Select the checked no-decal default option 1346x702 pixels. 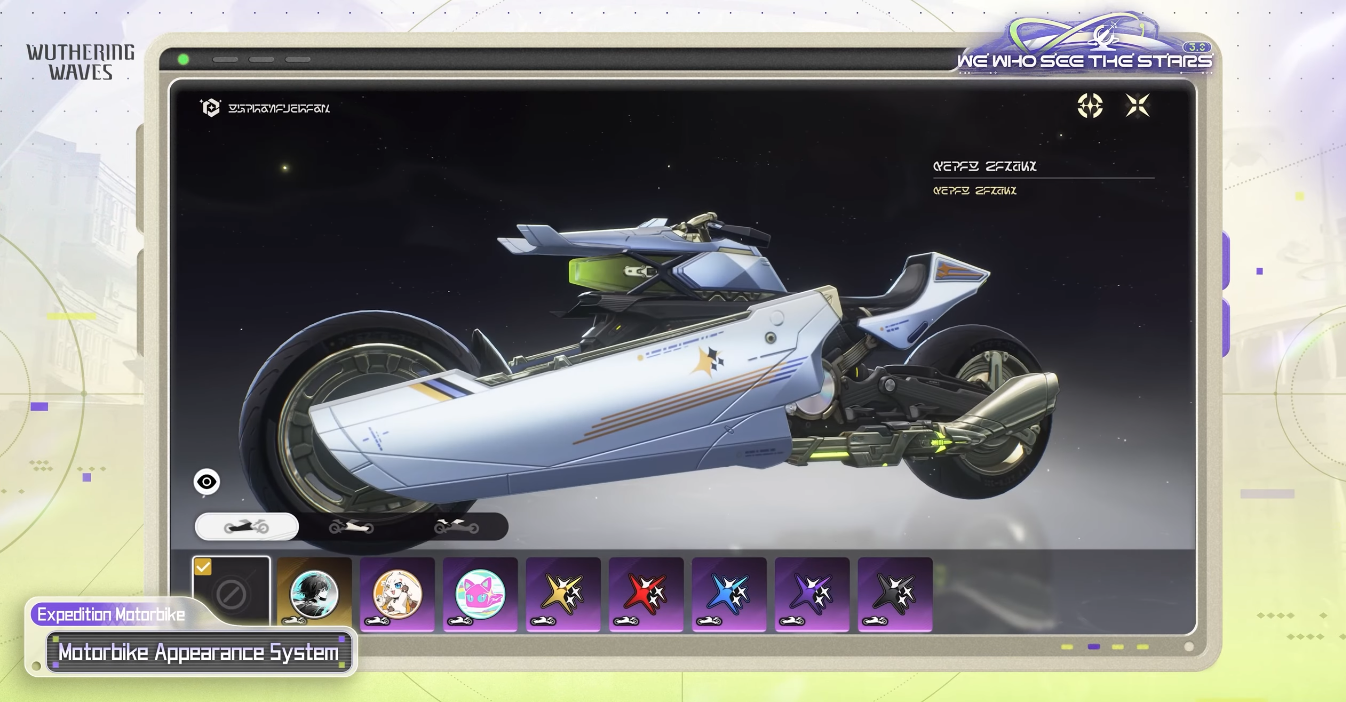pos(231,592)
